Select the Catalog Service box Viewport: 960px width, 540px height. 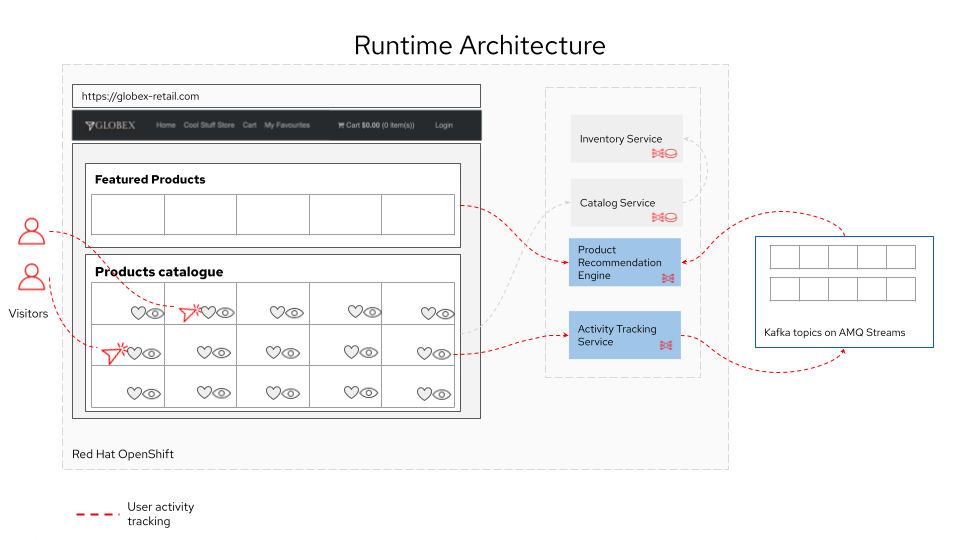pos(627,203)
